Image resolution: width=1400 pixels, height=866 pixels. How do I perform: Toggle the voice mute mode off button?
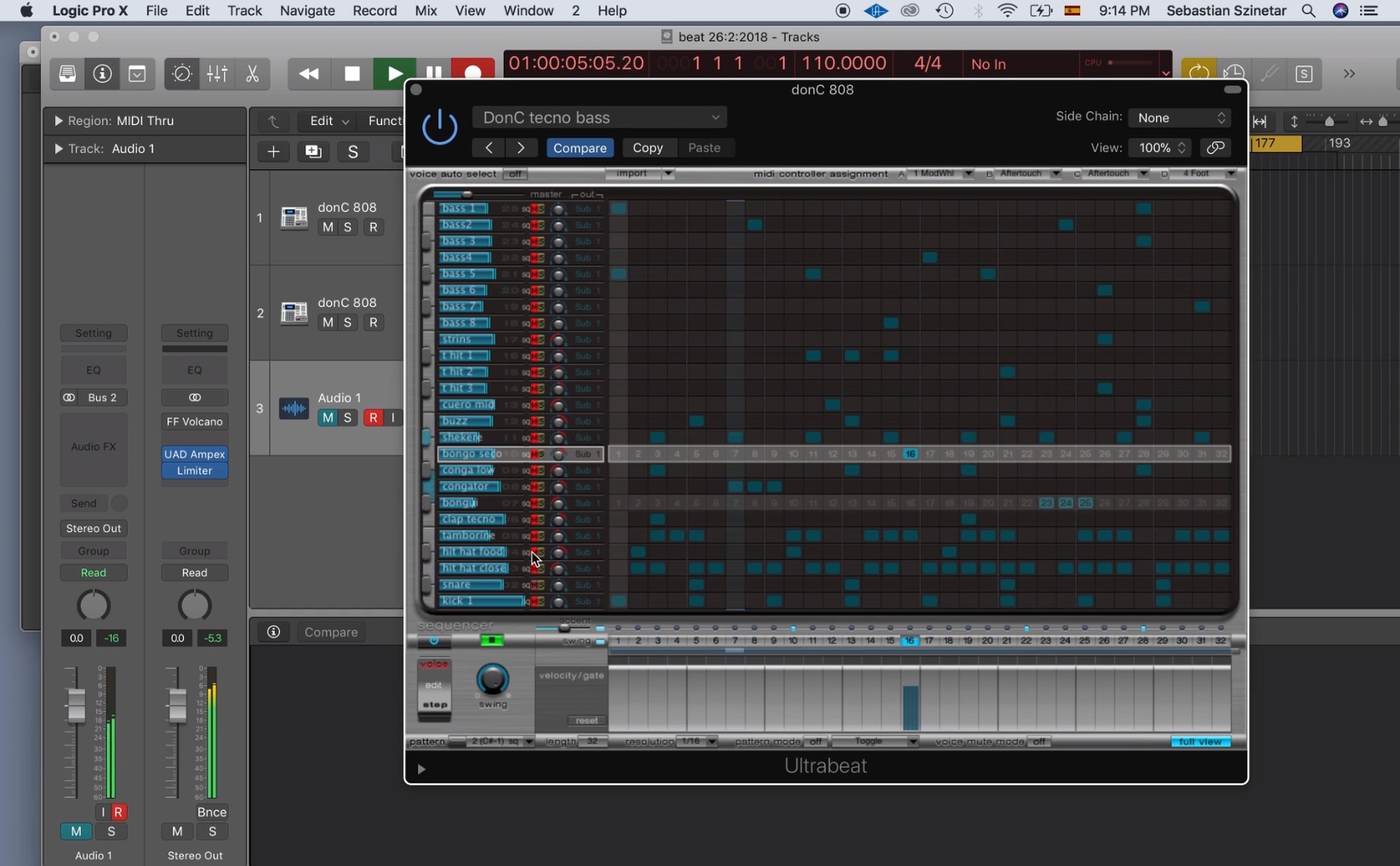(1038, 742)
